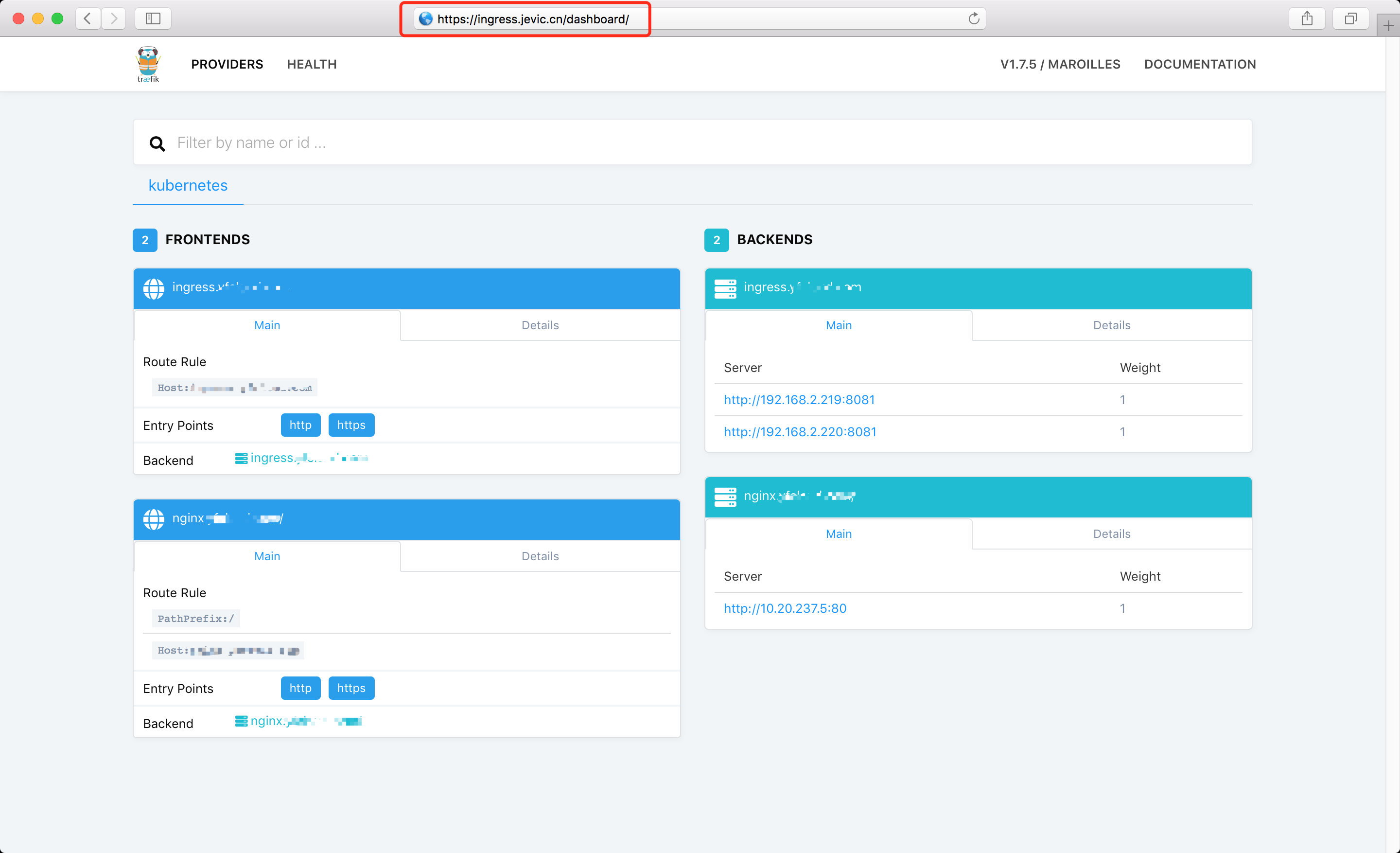Click the page reload icon

coord(973,19)
